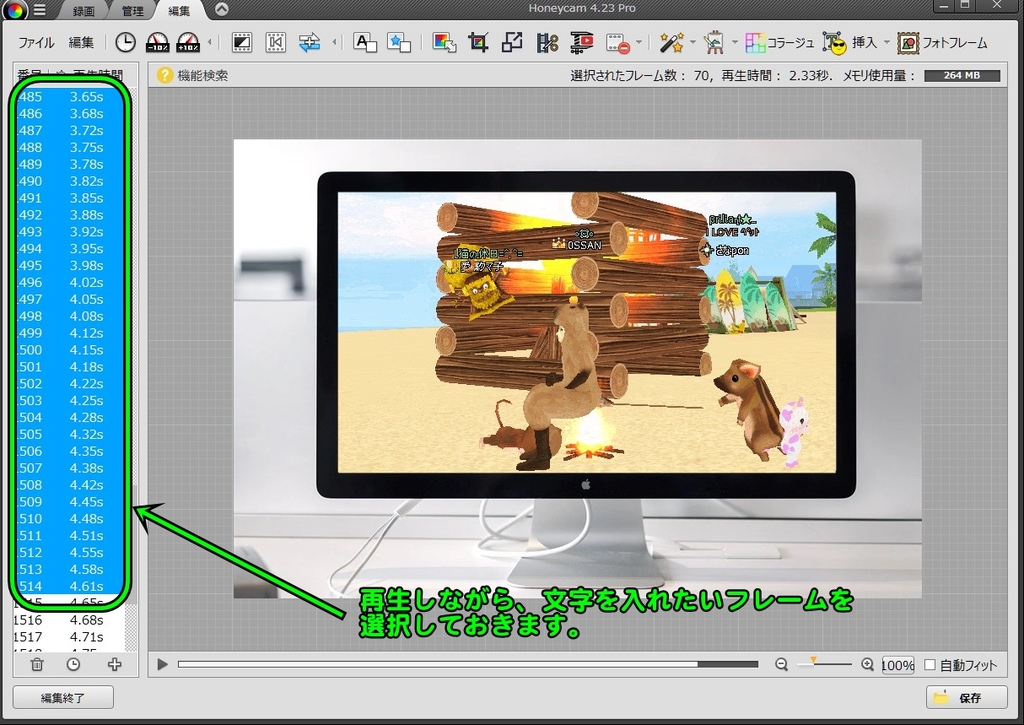Select frame row 496 at 4.02s

pyautogui.click(x=69, y=282)
